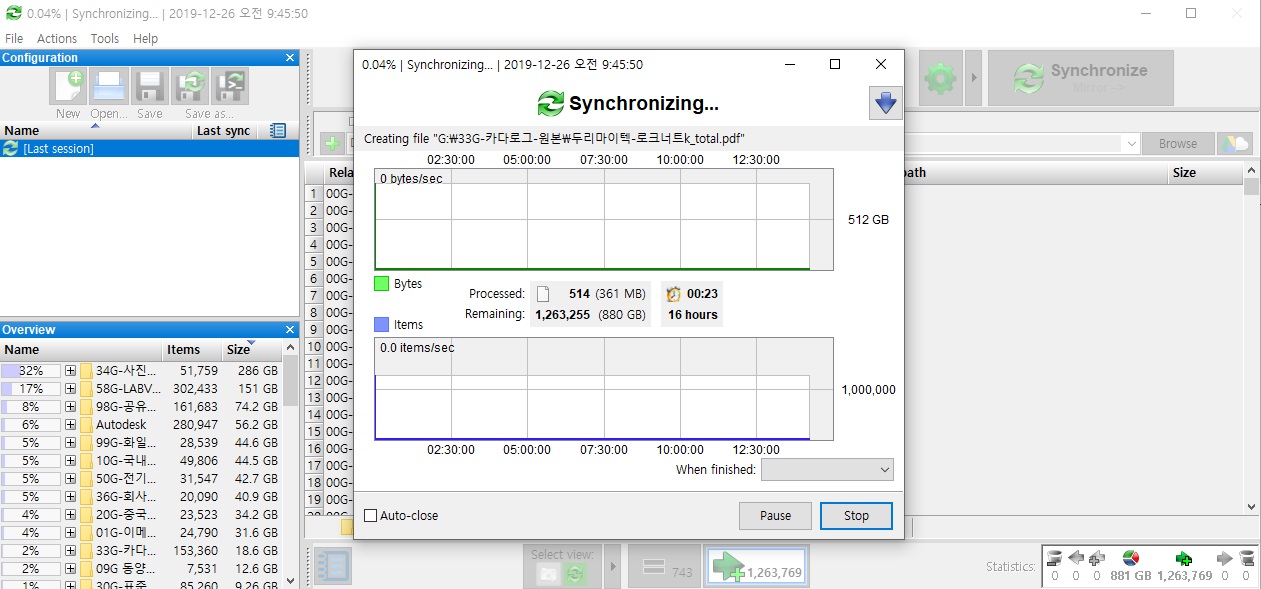Enable the Auto-close checkbox
The height and width of the screenshot is (589, 1261).
pyautogui.click(x=371, y=516)
